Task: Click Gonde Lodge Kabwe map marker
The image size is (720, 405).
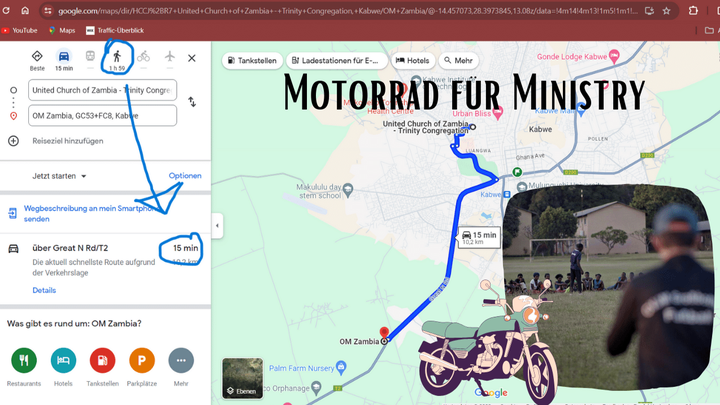Action: 614,57
